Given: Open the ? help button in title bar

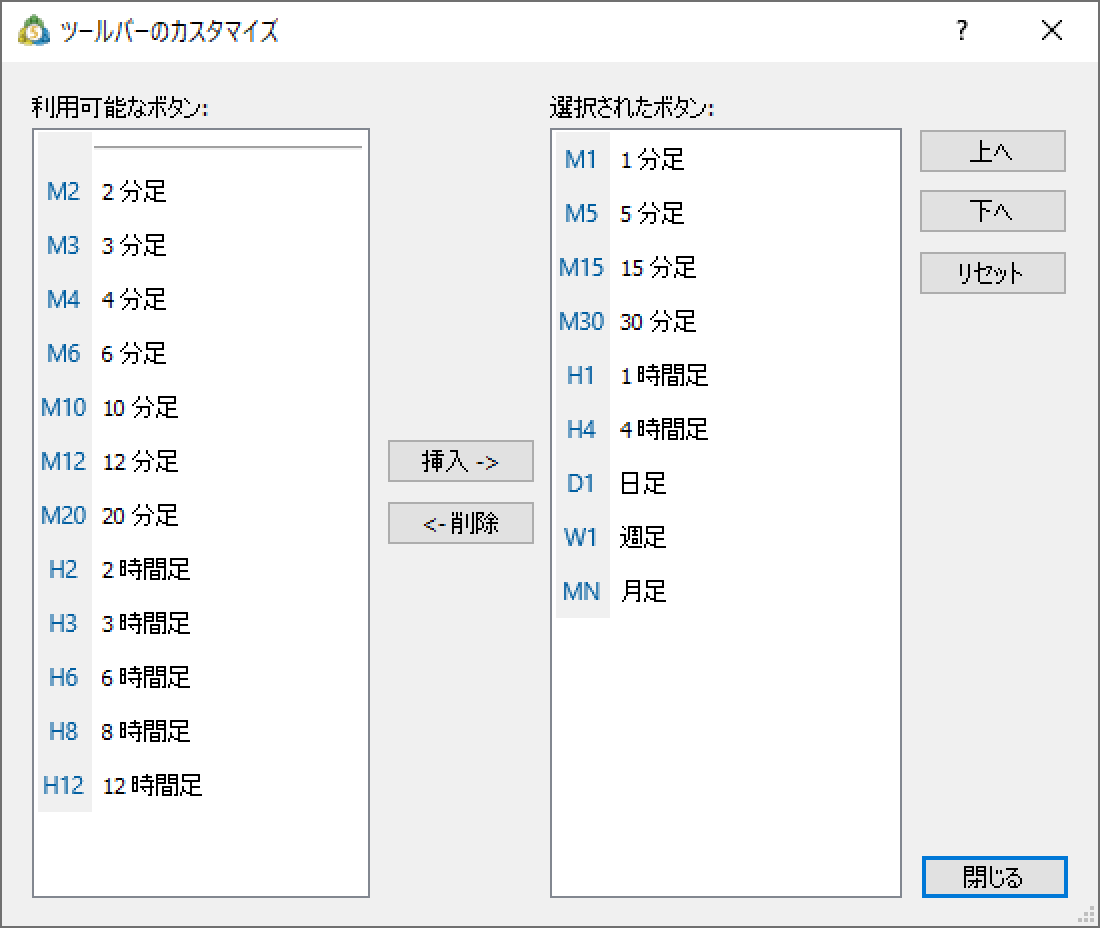Looking at the screenshot, I should pyautogui.click(x=962, y=31).
